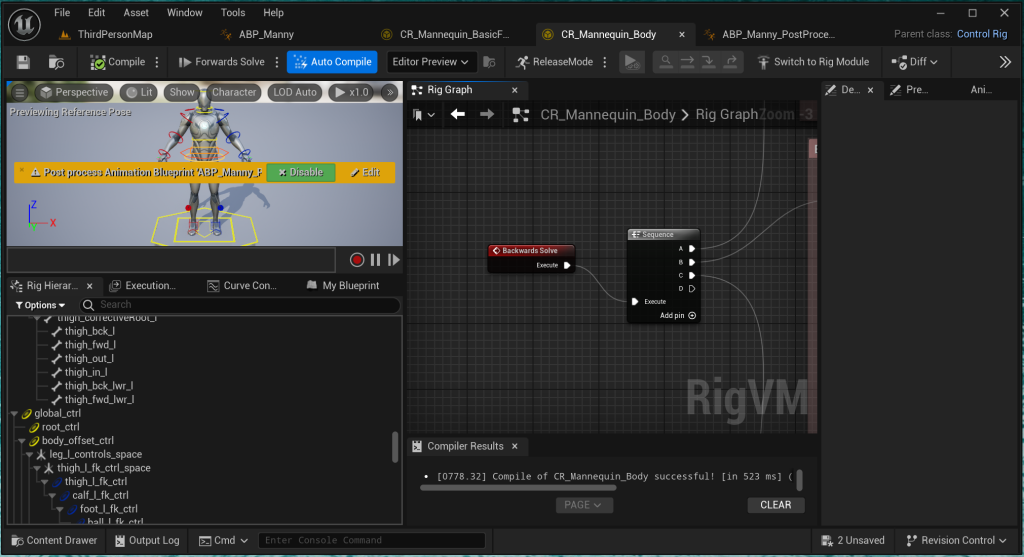
Task: Toggle ReleaseMode button
Action: (x=554, y=62)
